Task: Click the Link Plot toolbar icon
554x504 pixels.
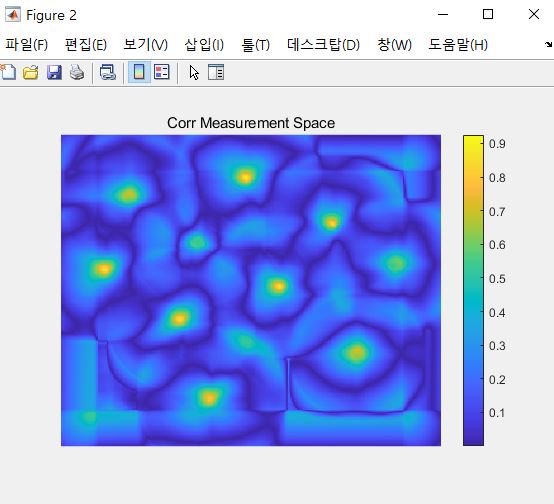Action: (x=108, y=72)
